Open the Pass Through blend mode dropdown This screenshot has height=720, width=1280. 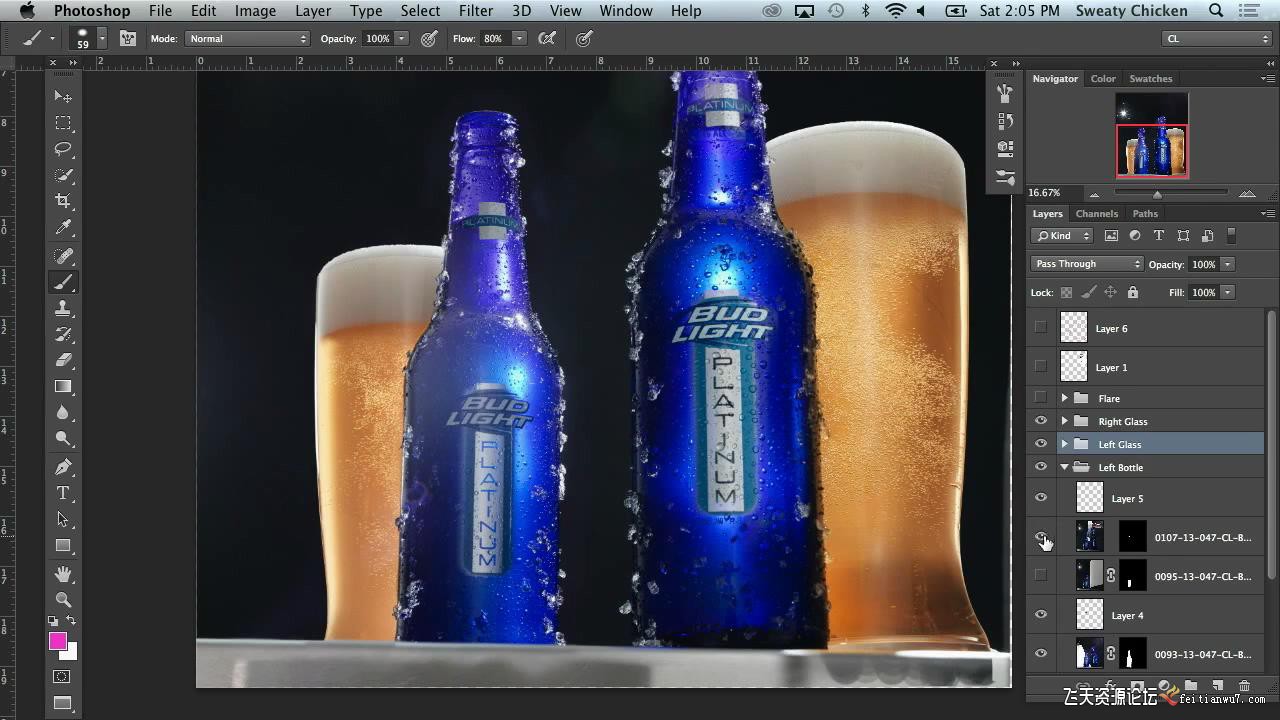(x=1087, y=264)
